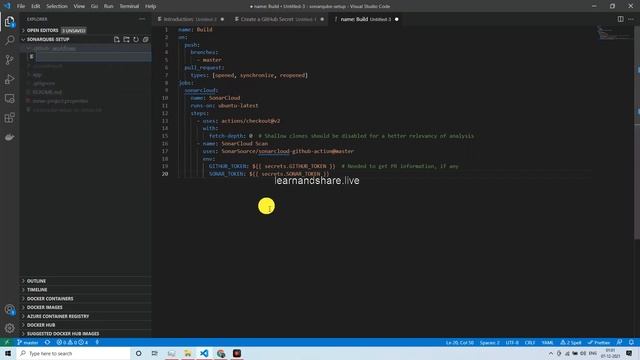Click 2 Spell indicator in status bar
Screen dimensions: 640x360
click(571, 342)
